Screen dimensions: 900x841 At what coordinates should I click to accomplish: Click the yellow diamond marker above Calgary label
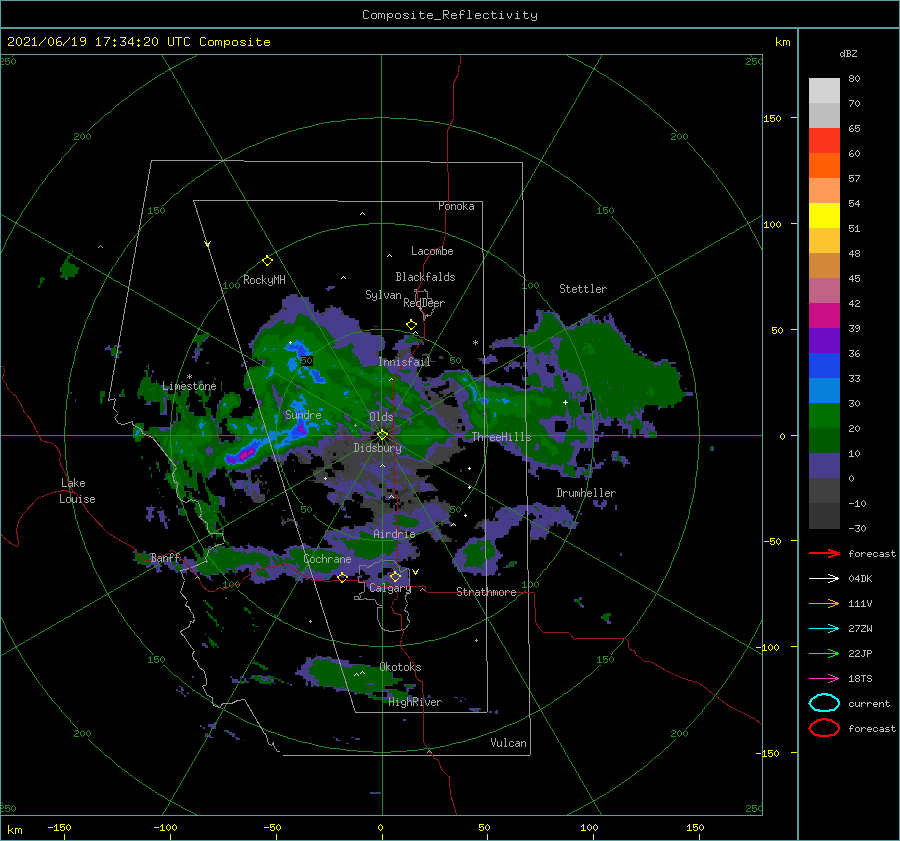pyautogui.click(x=395, y=576)
